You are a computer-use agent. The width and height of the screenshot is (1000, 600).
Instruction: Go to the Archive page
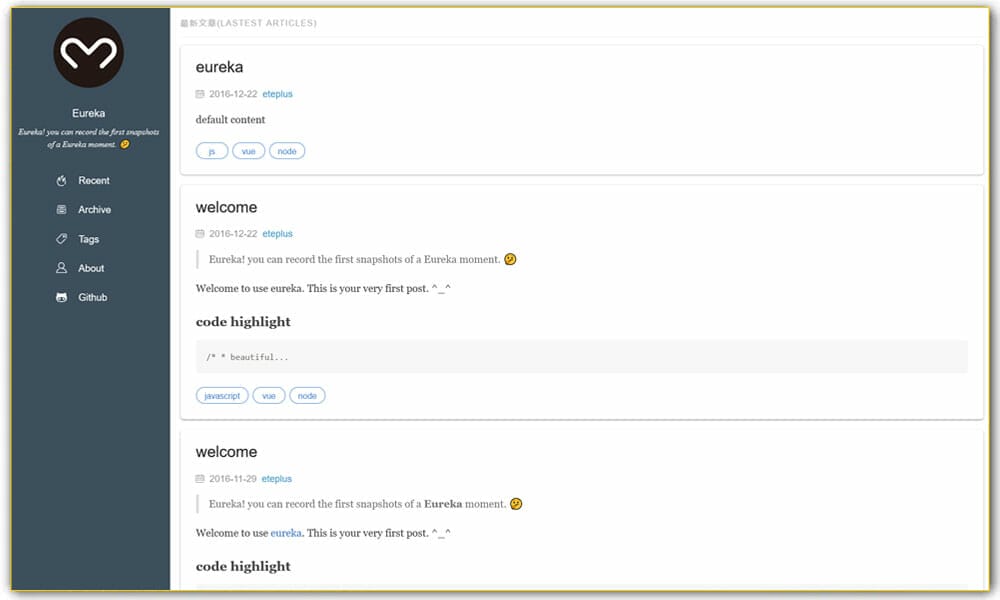click(94, 210)
